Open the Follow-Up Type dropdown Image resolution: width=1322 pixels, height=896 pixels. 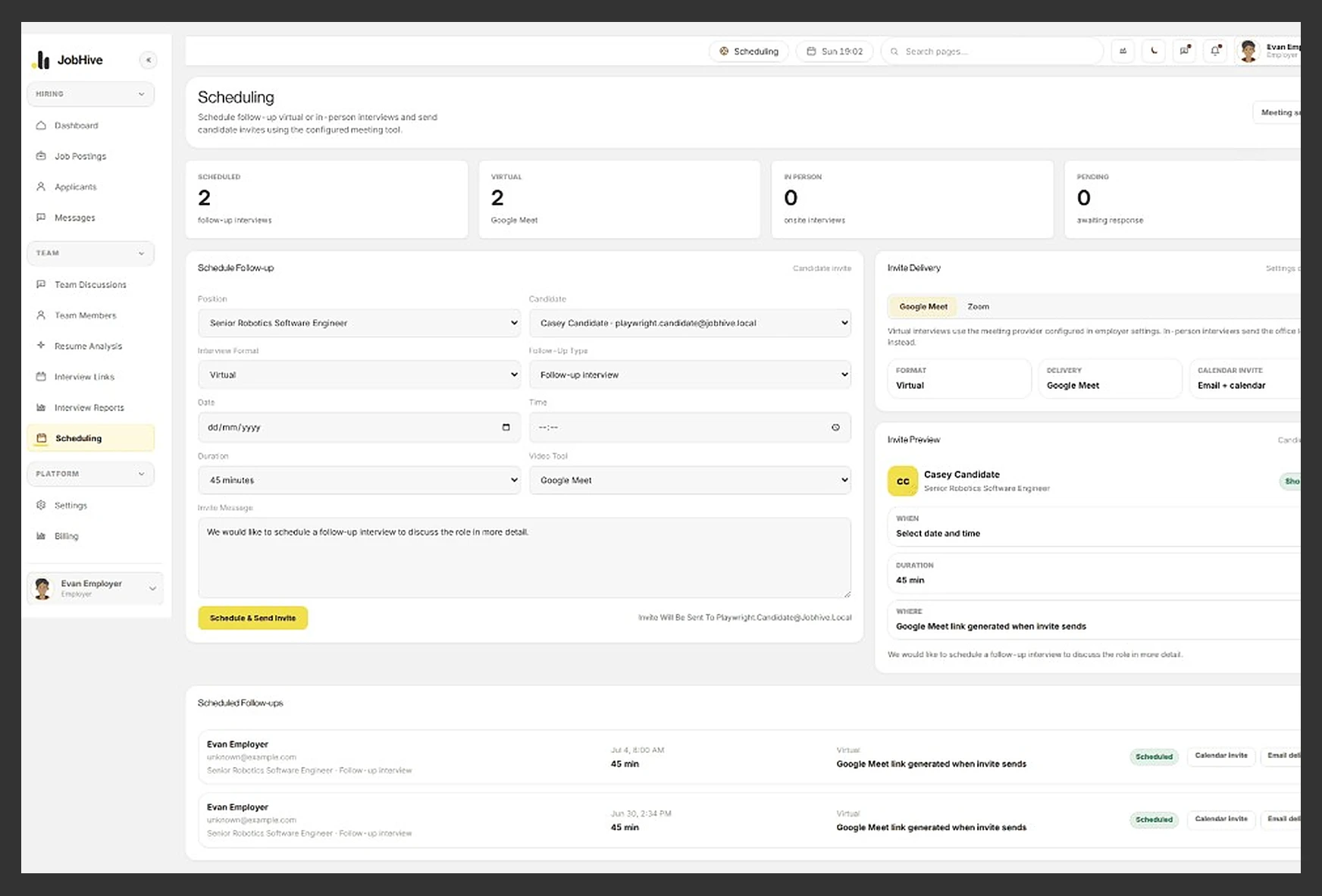point(690,374)
